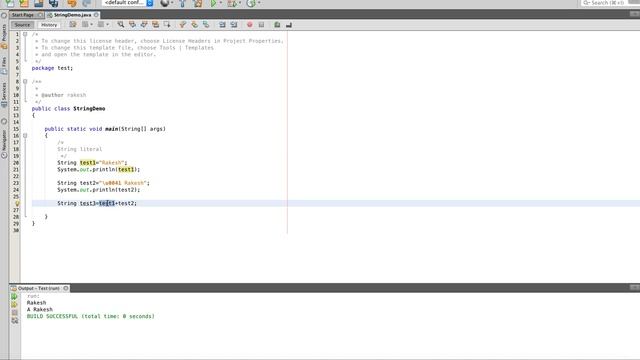
Task: Stop Macro Recording icon
Action: click(261, 24)
